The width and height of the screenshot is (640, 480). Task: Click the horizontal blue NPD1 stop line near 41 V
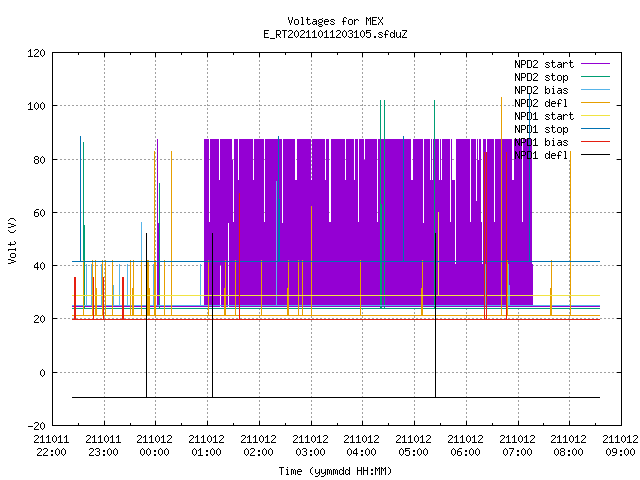pyautogui.click(x=336, y=261)
